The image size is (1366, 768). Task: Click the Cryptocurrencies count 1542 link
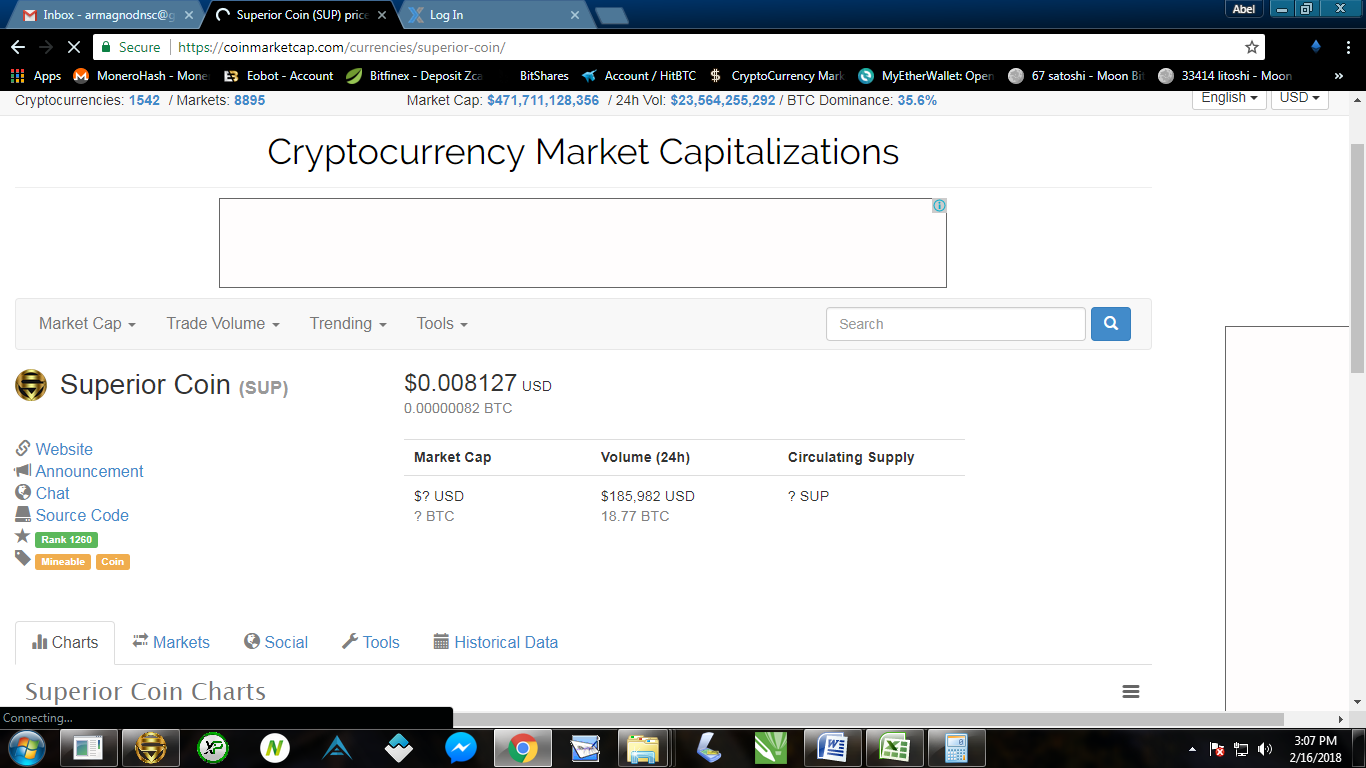pyautogui.click(x=144, y=100)
